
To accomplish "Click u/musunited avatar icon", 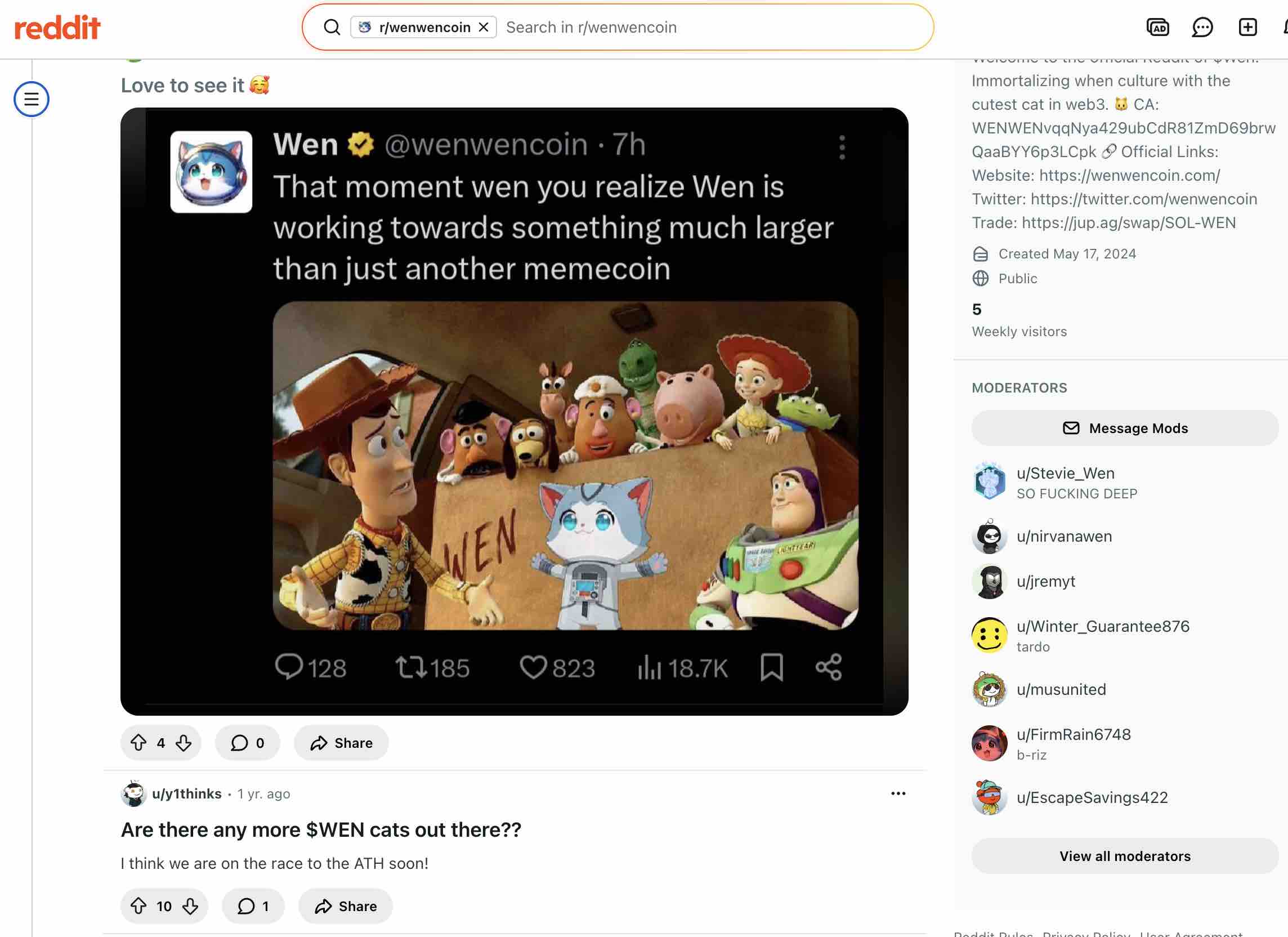I will pos(989,689).
